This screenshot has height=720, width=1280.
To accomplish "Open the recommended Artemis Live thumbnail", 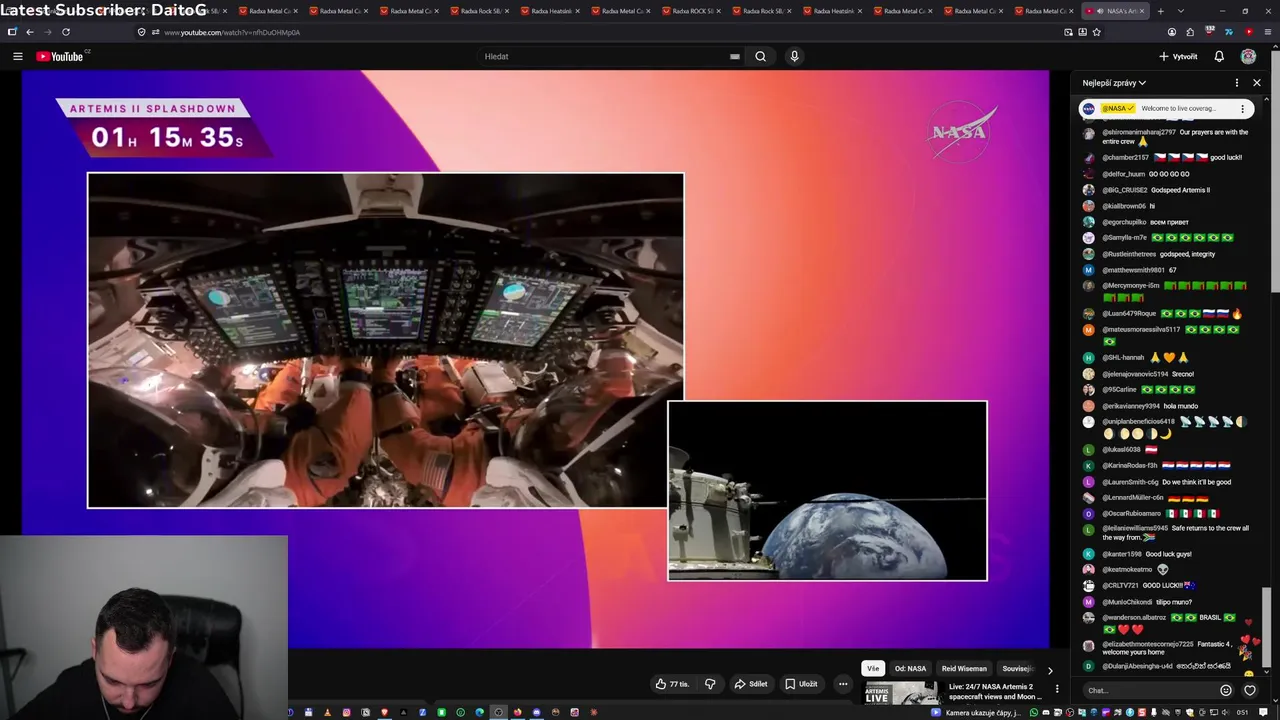I will pos(900,693).
